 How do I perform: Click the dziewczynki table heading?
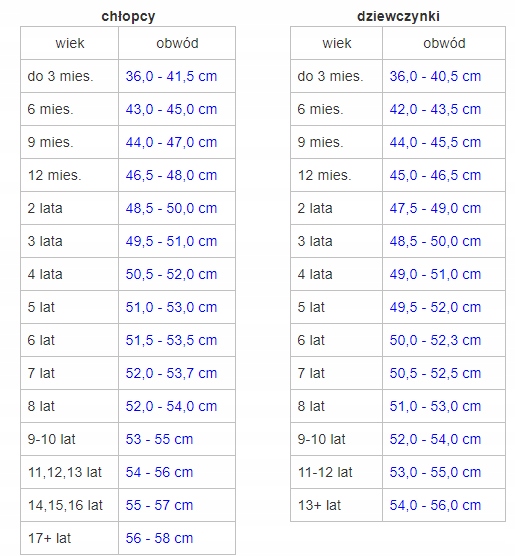[398, 16]
